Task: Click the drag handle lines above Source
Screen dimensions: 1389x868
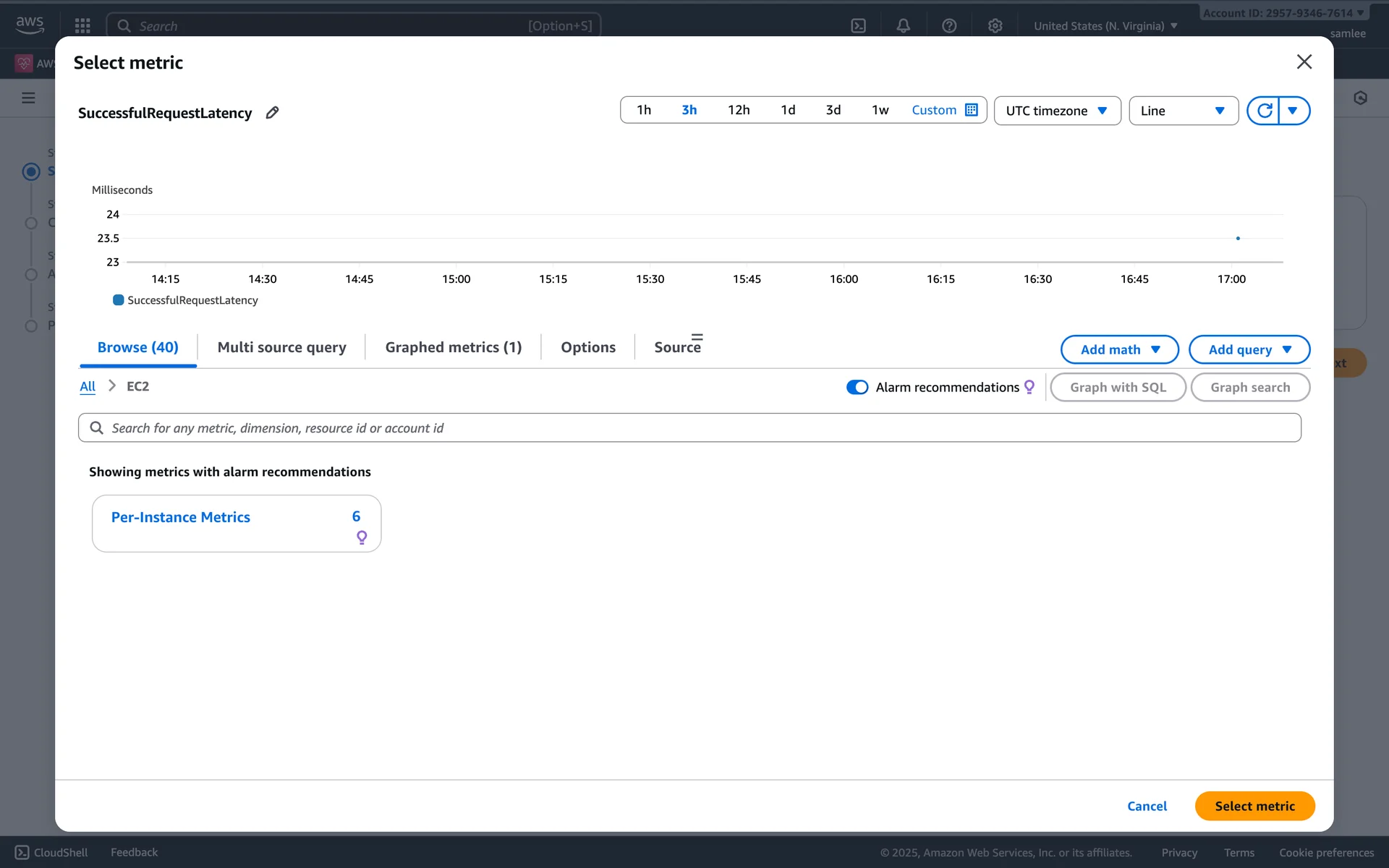Action: tap(697, 337)
